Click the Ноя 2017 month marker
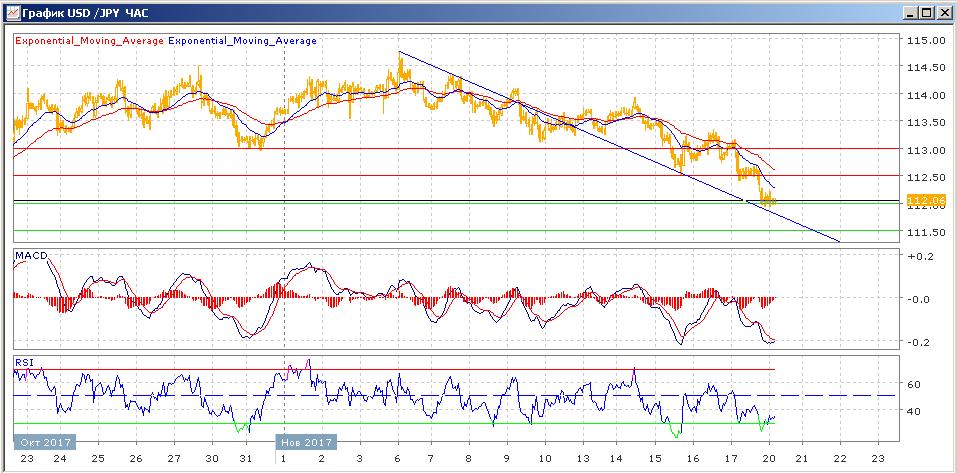The width and height of the screenshot is (957, 473). pos(306,442)
